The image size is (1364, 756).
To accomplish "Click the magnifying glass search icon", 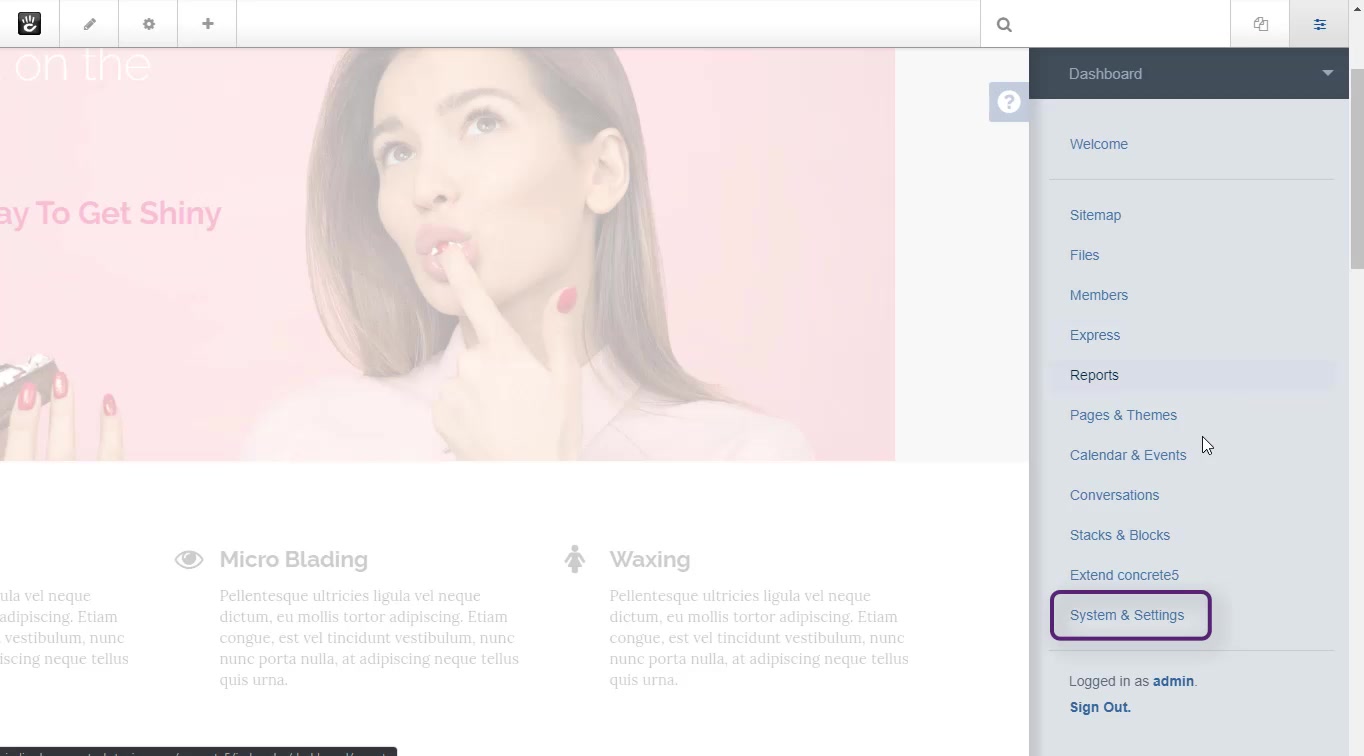I will point(1004,25).
